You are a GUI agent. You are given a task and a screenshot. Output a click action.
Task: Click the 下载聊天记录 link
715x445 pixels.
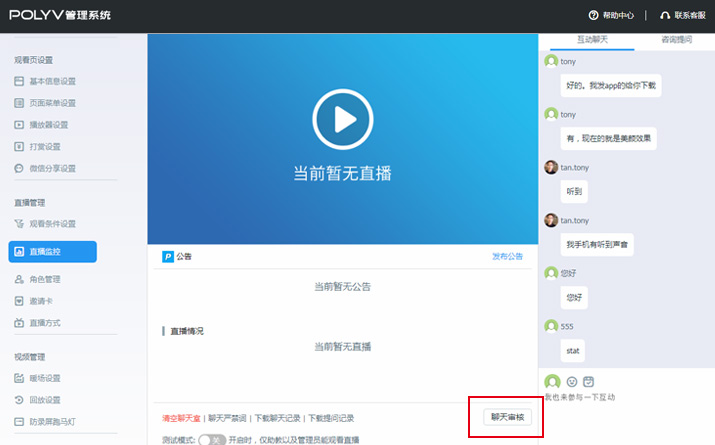tap(275, 418)
